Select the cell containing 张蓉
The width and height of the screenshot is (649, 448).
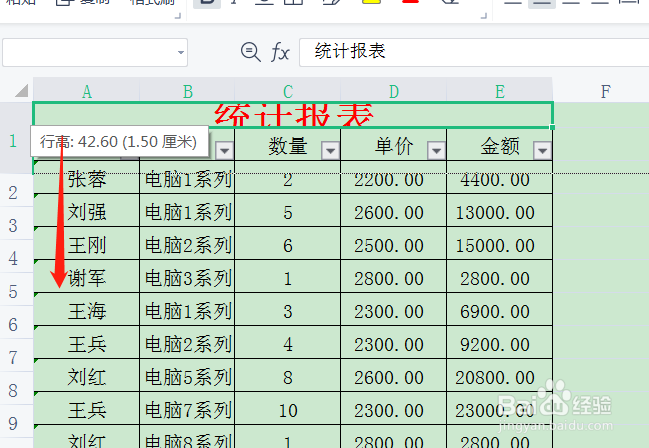click(87, 179)
